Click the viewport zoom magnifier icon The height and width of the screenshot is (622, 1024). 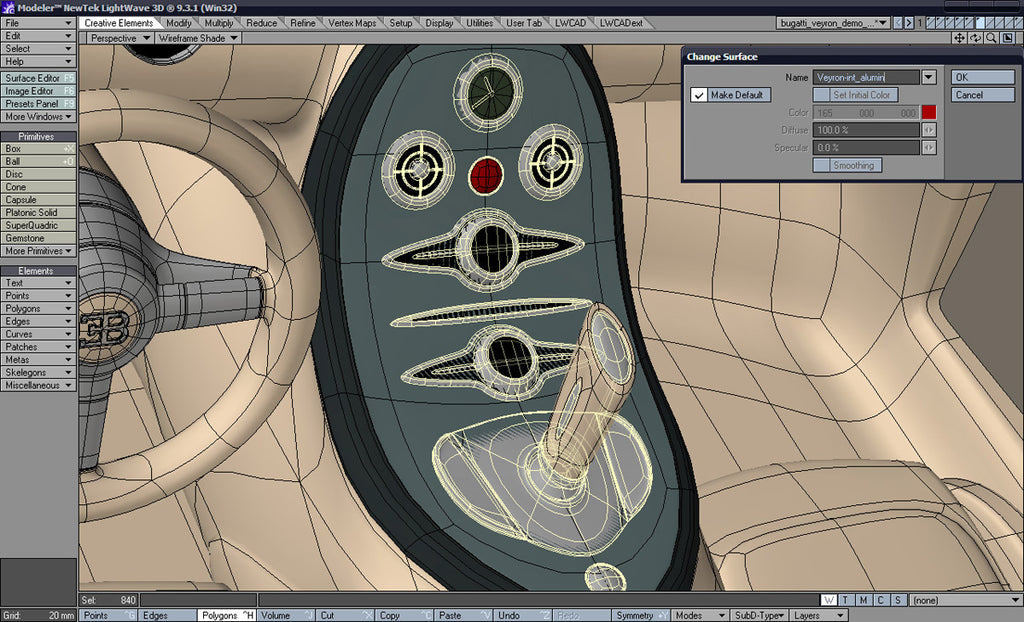click(990, 38)
